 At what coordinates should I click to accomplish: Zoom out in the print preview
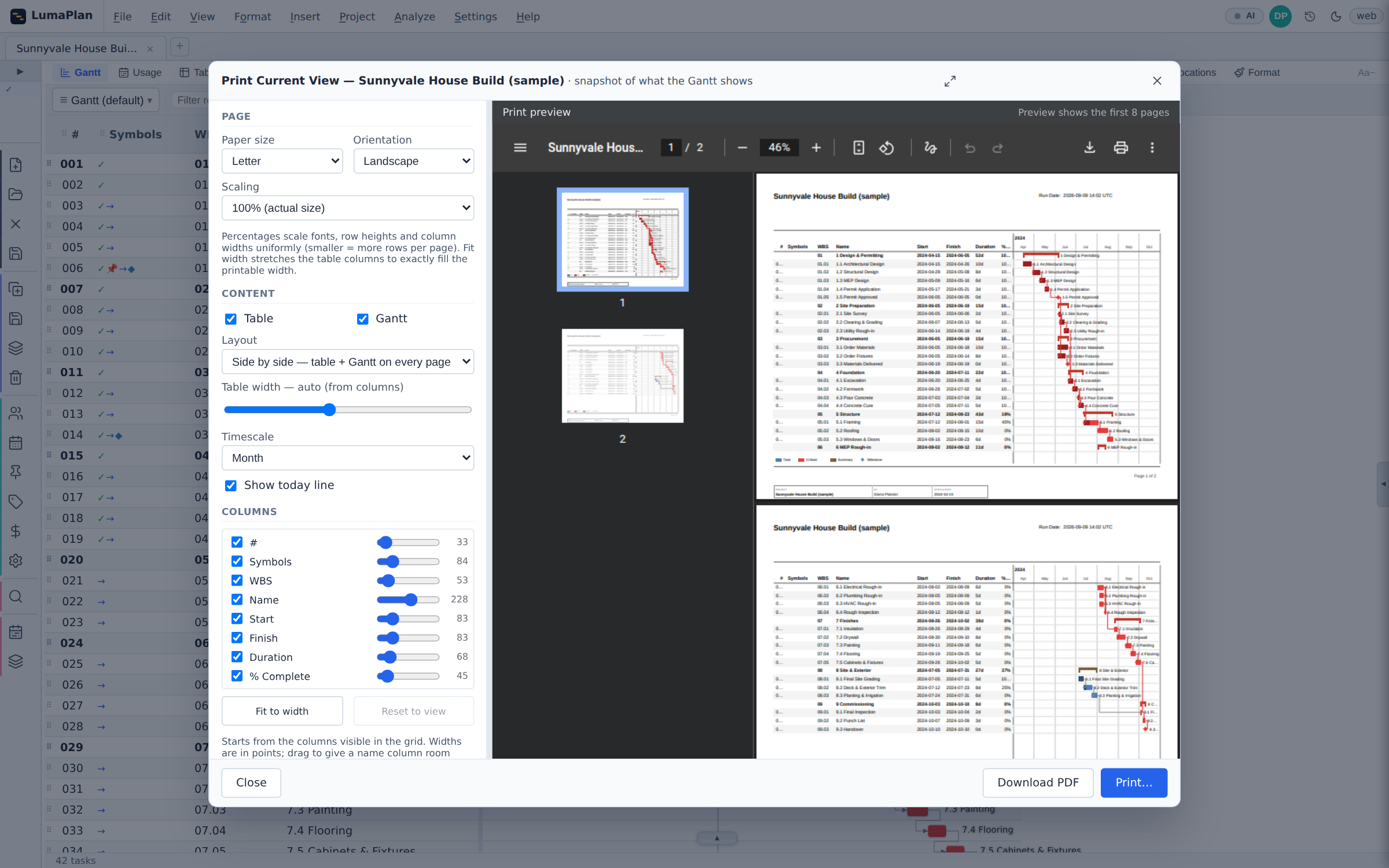point(742,148)
